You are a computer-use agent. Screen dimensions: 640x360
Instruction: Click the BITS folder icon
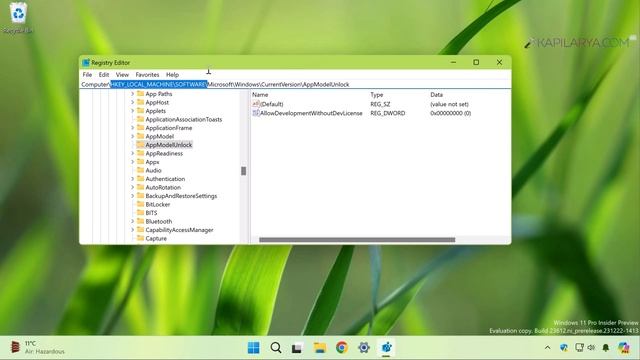[140, 213]
